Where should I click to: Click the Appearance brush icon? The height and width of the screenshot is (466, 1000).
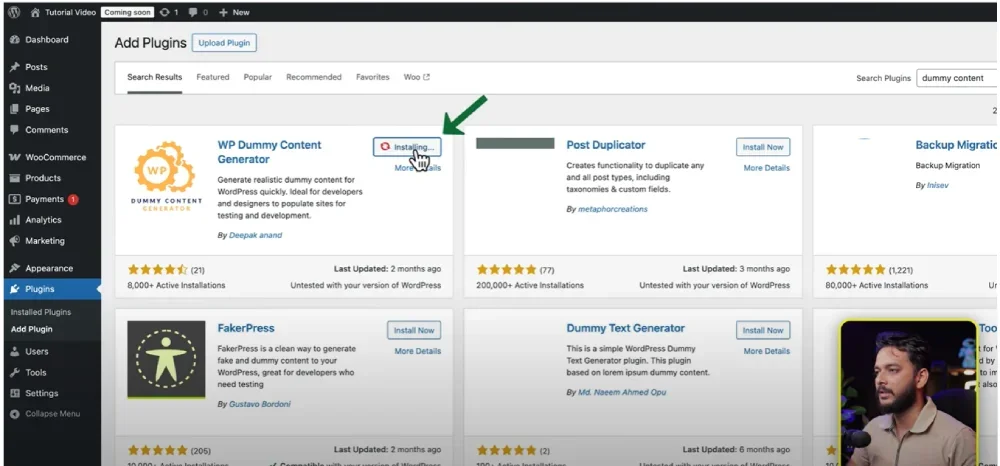click(x=15, y=268)
